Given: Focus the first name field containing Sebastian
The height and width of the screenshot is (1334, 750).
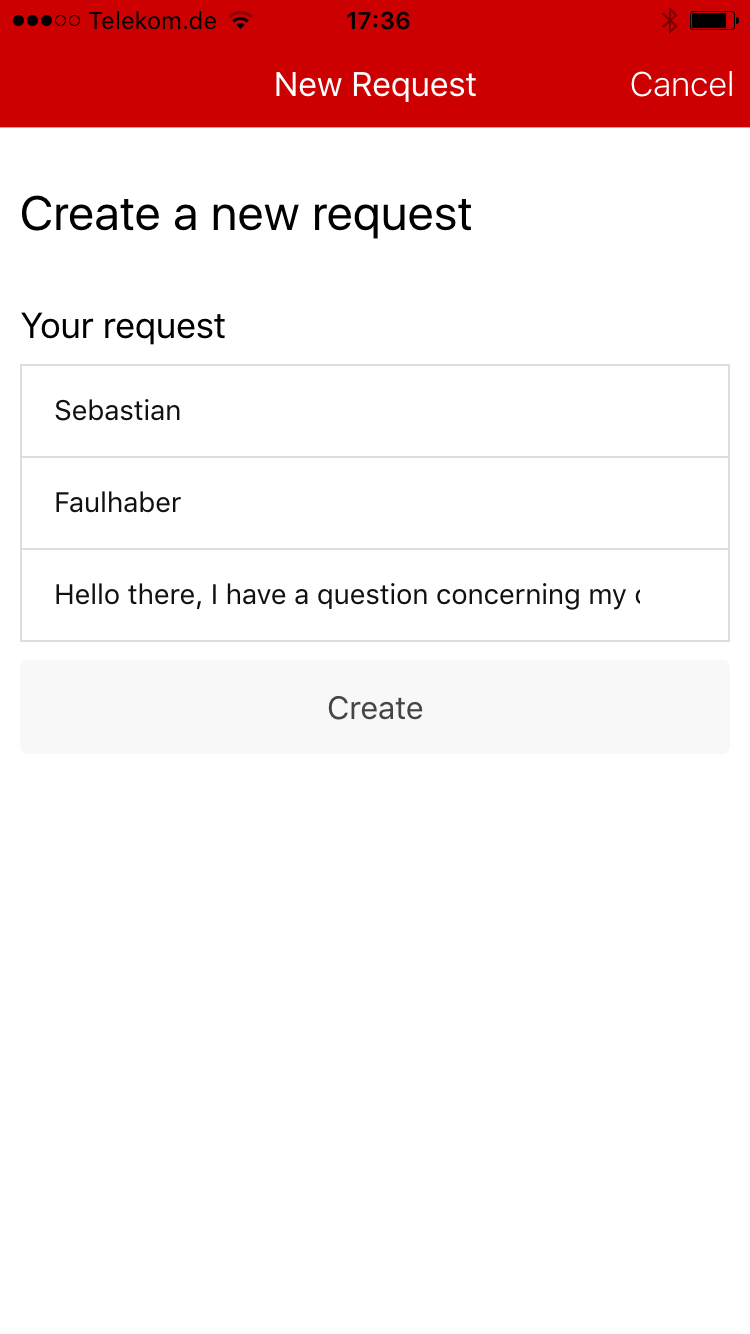Looking at the screenshot, I should (x=375, y=411).
